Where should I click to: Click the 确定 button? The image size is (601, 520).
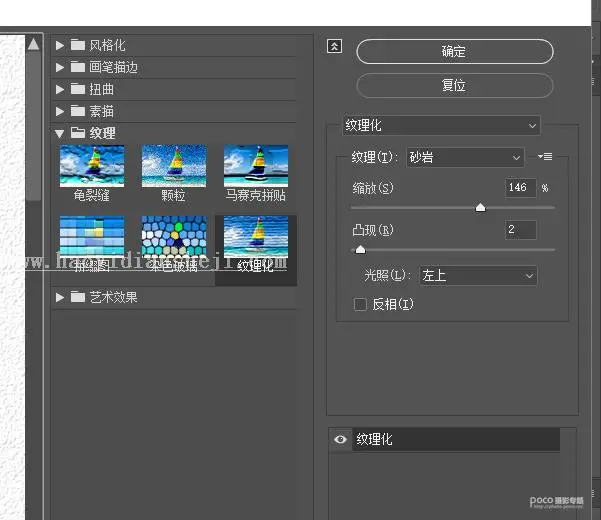click(455, 51)
